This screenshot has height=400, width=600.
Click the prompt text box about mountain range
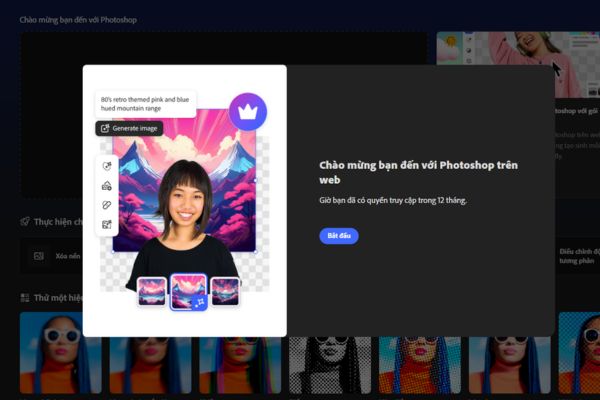(145, 104)
